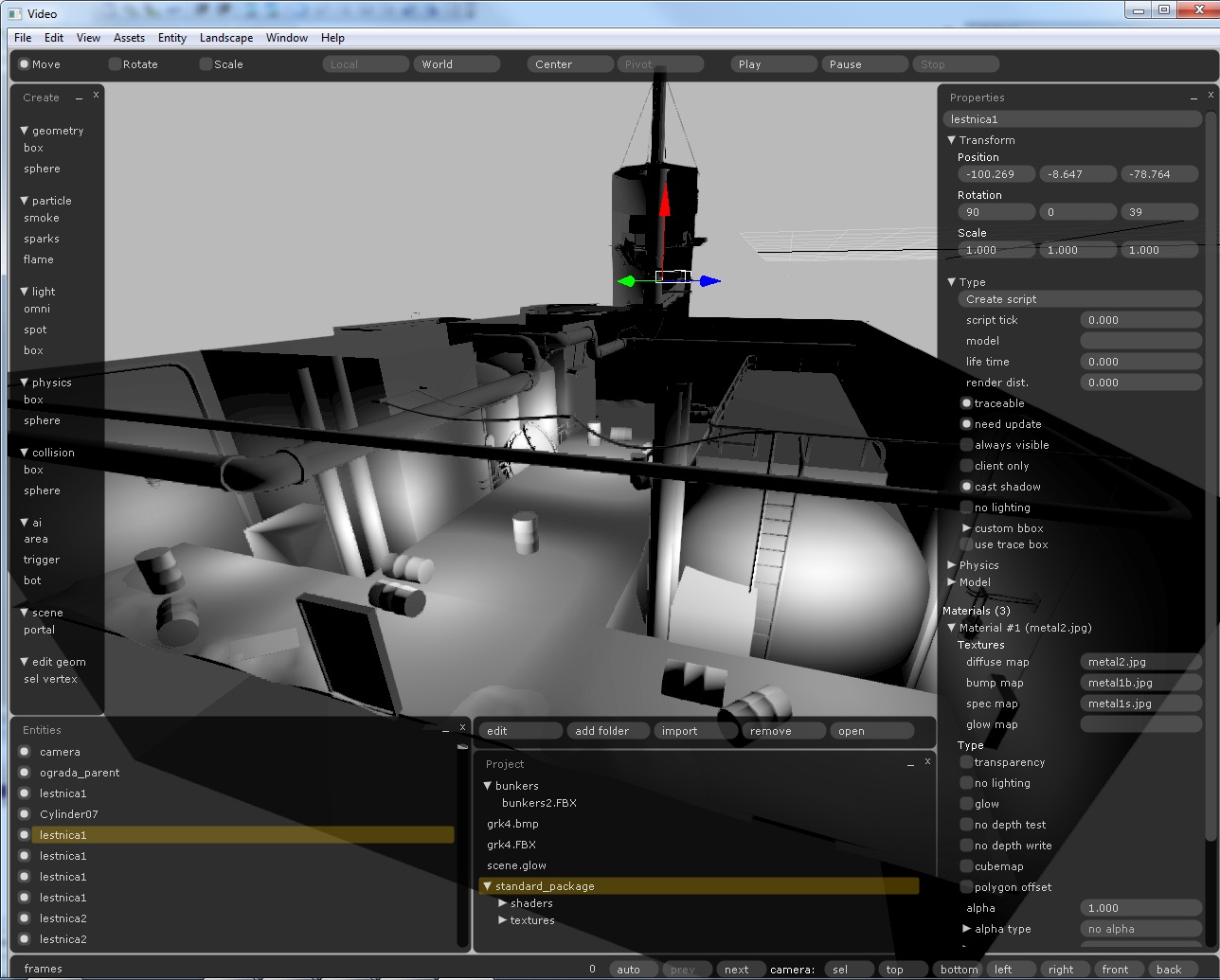Collapse the Transform section

[x=952, y=140]
